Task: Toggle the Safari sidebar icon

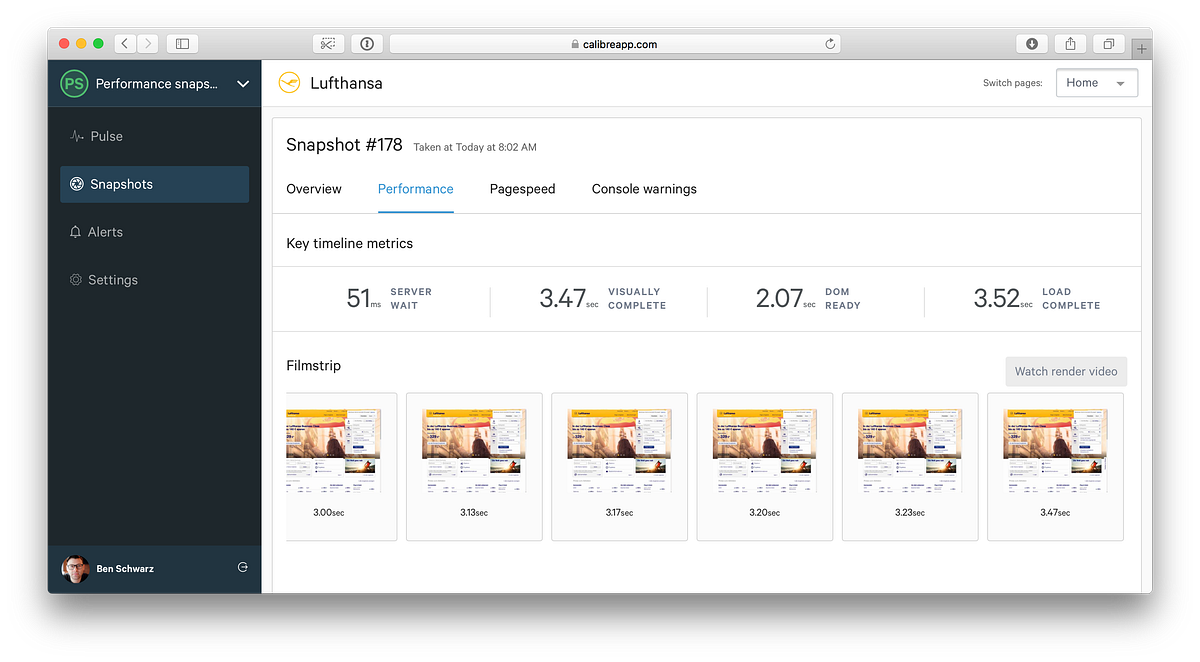Action: click(181, 43)
